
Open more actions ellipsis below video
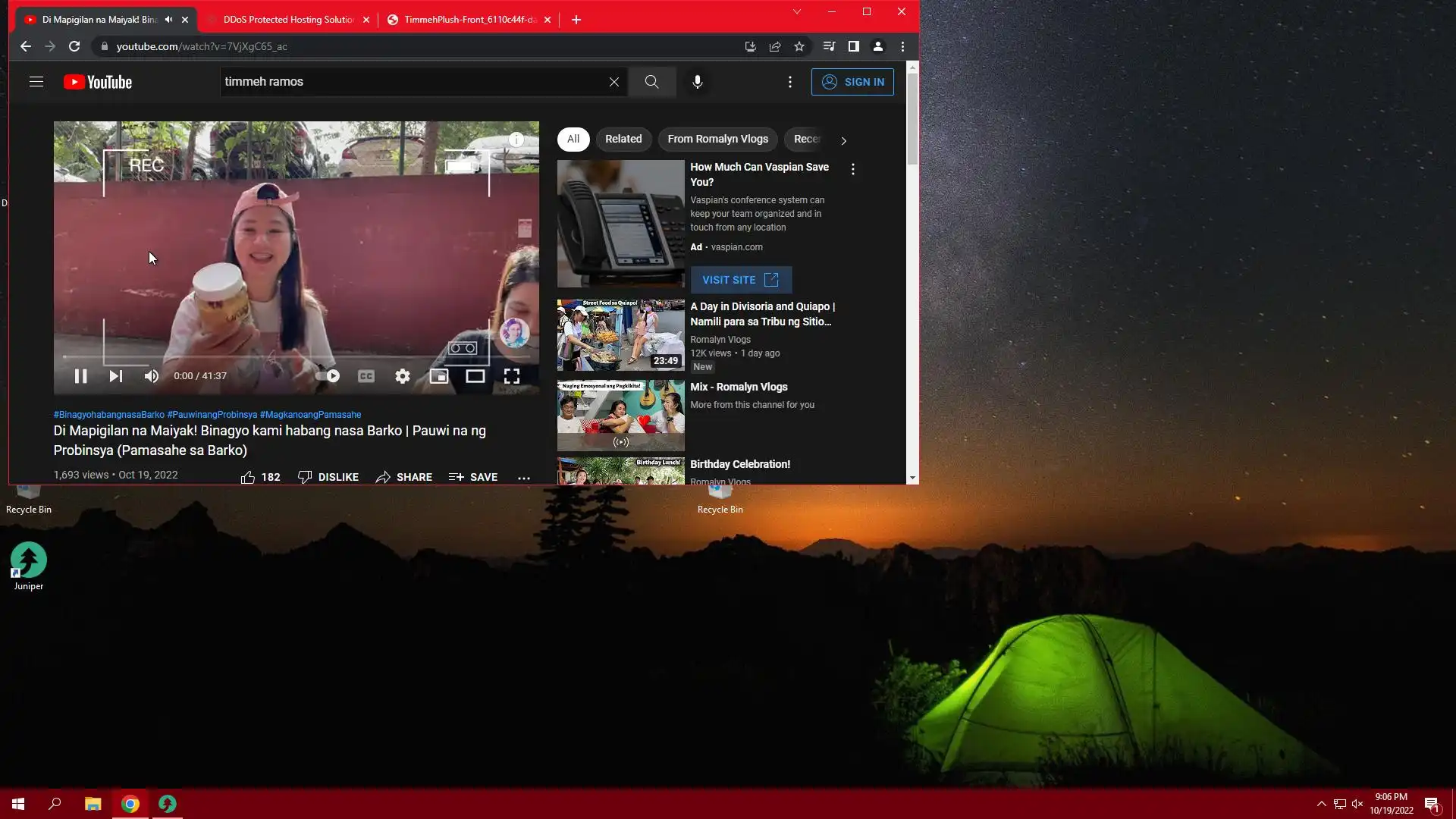(524, 478)
